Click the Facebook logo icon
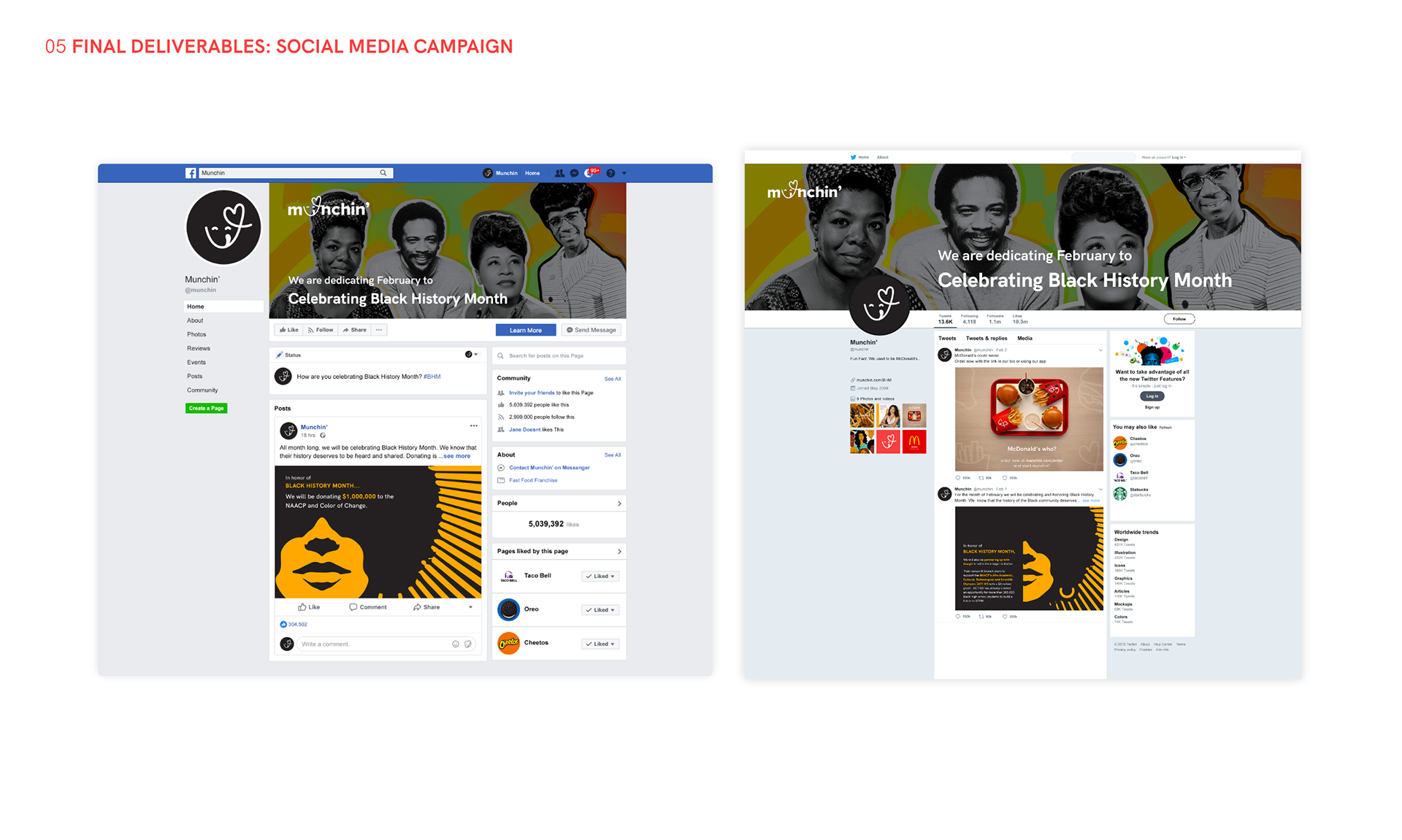Viewport: 1402px width, 840px height. pyautogui.click(x=191, y=173)
